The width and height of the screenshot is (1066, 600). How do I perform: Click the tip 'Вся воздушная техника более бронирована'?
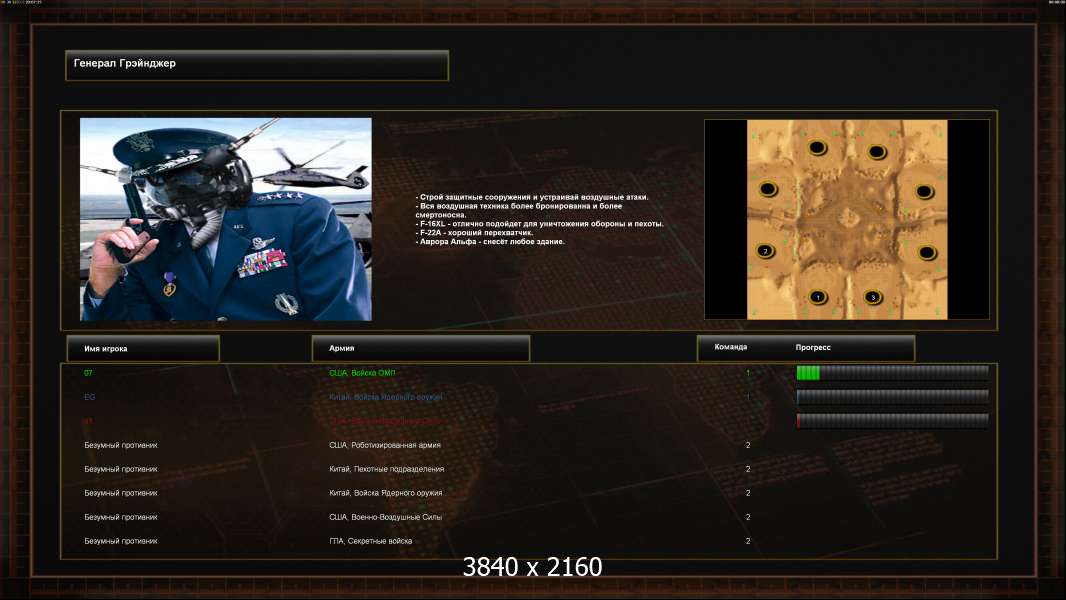[519, 210]
